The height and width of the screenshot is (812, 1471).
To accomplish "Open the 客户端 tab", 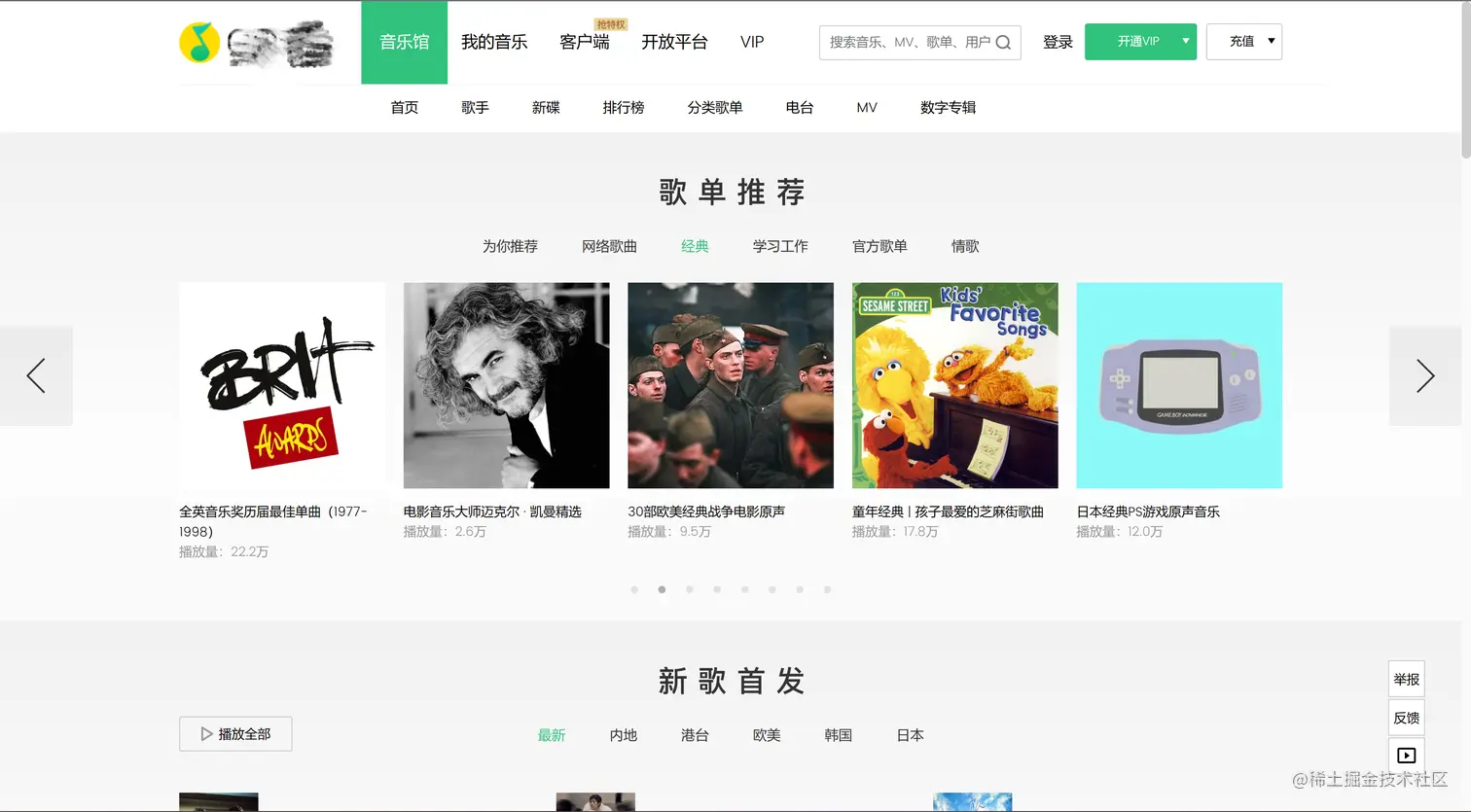I will [x=585, y=42].
